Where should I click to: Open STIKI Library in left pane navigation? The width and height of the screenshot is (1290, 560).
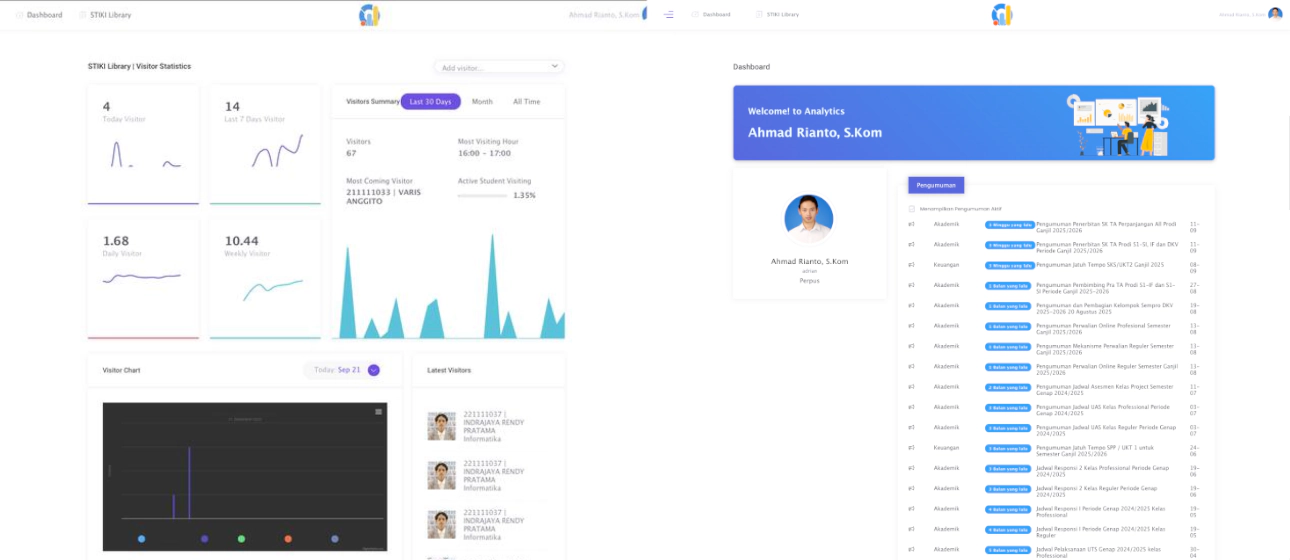[x=105, y=15]
